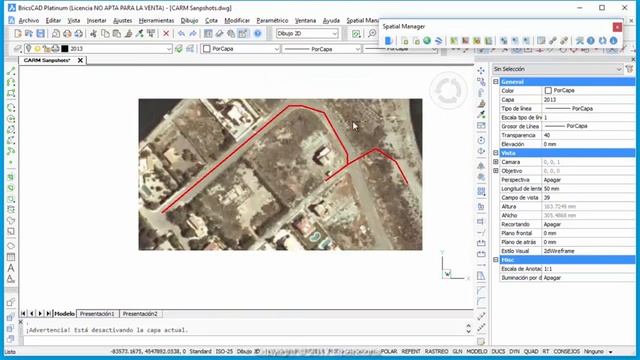Open the Ninguno dropdown arrow in status bar
Viewport: 640px width, 360px height.
[x=611, y=352]
